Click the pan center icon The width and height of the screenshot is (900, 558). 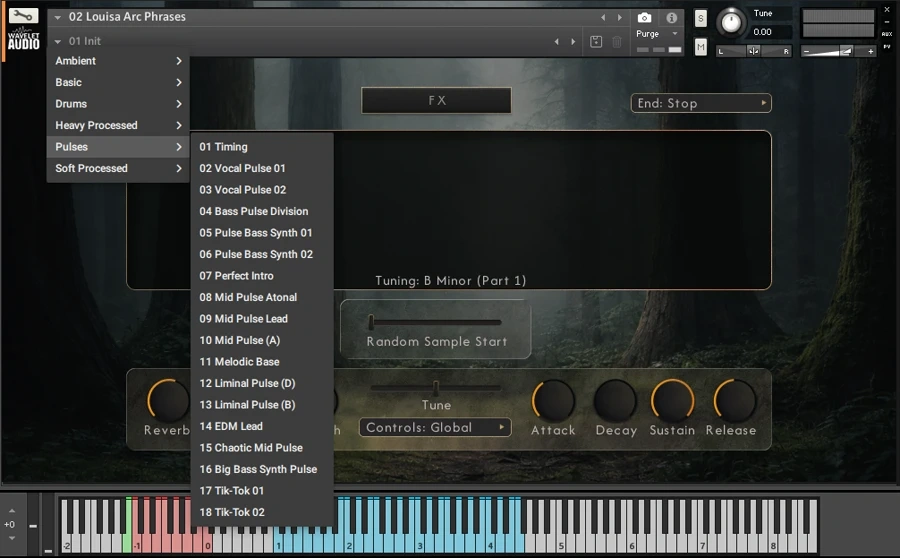(753, 51)
